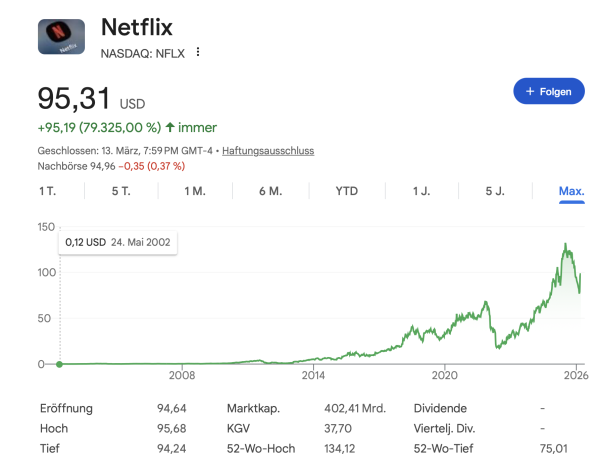
Task: Select the 5 T. time range tab
Action: (121, 191)
